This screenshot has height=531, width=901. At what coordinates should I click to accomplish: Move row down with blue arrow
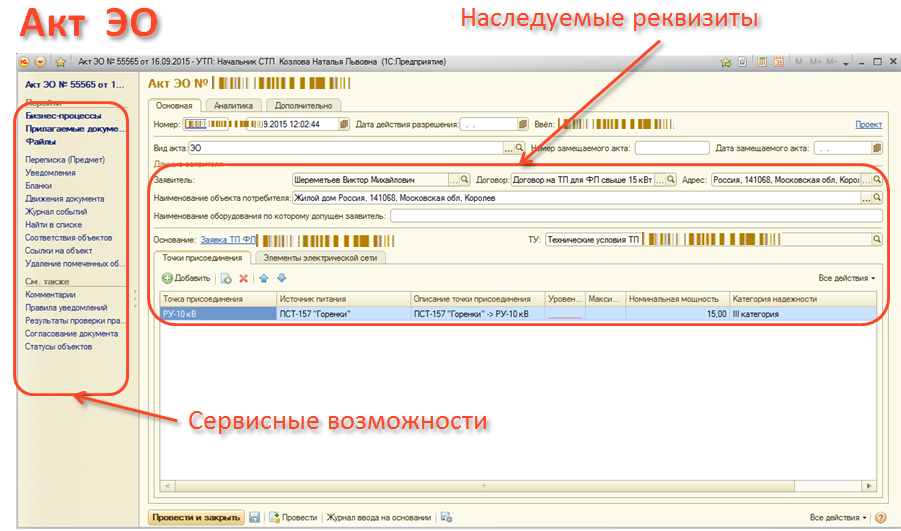[280, 277]
